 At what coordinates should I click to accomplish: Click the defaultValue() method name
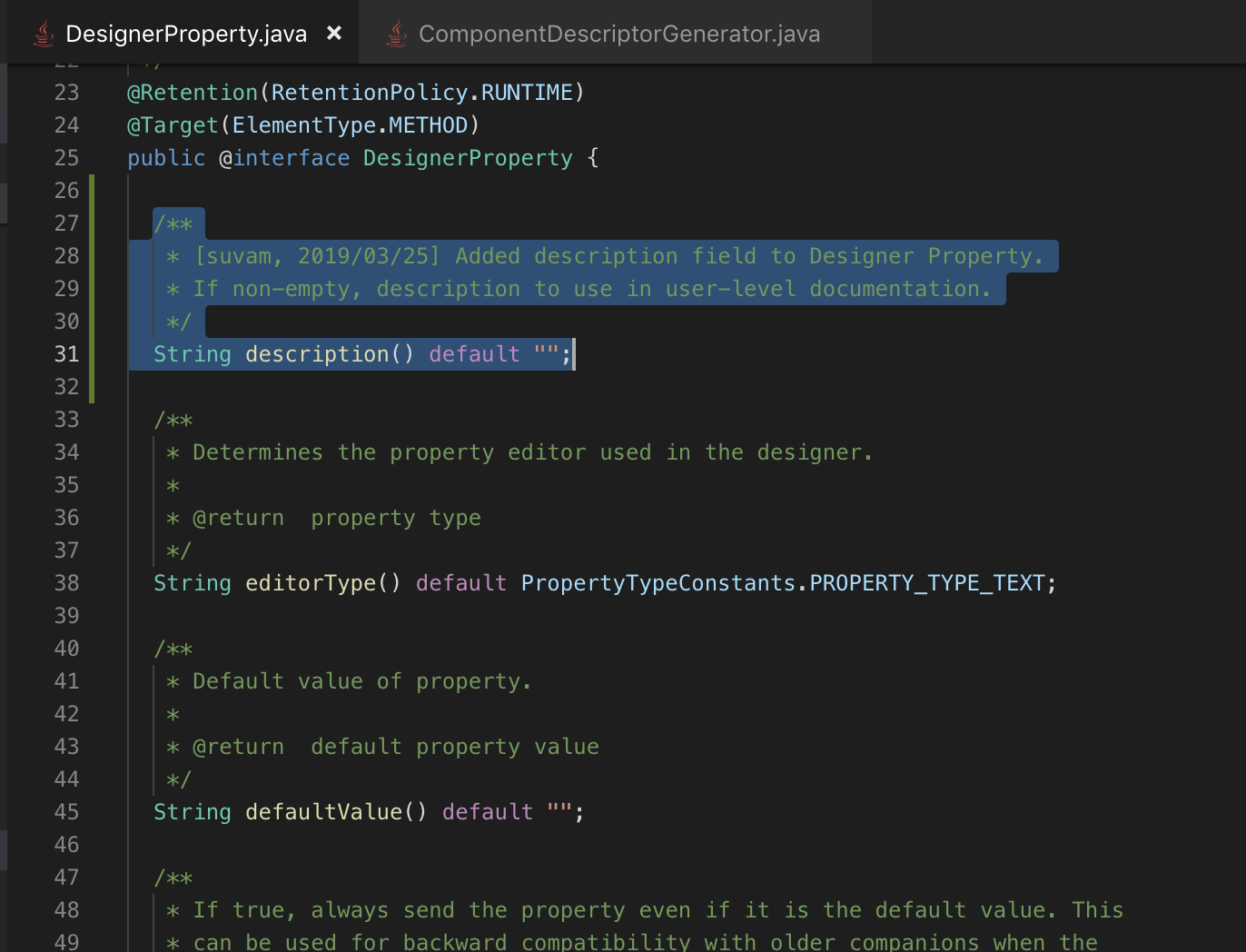(x=324, y=811)
